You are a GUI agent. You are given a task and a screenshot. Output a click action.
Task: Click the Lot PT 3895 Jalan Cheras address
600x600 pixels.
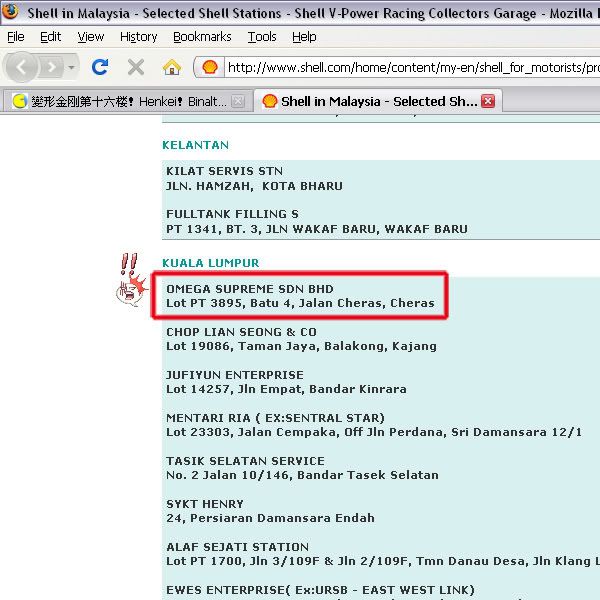300,303
